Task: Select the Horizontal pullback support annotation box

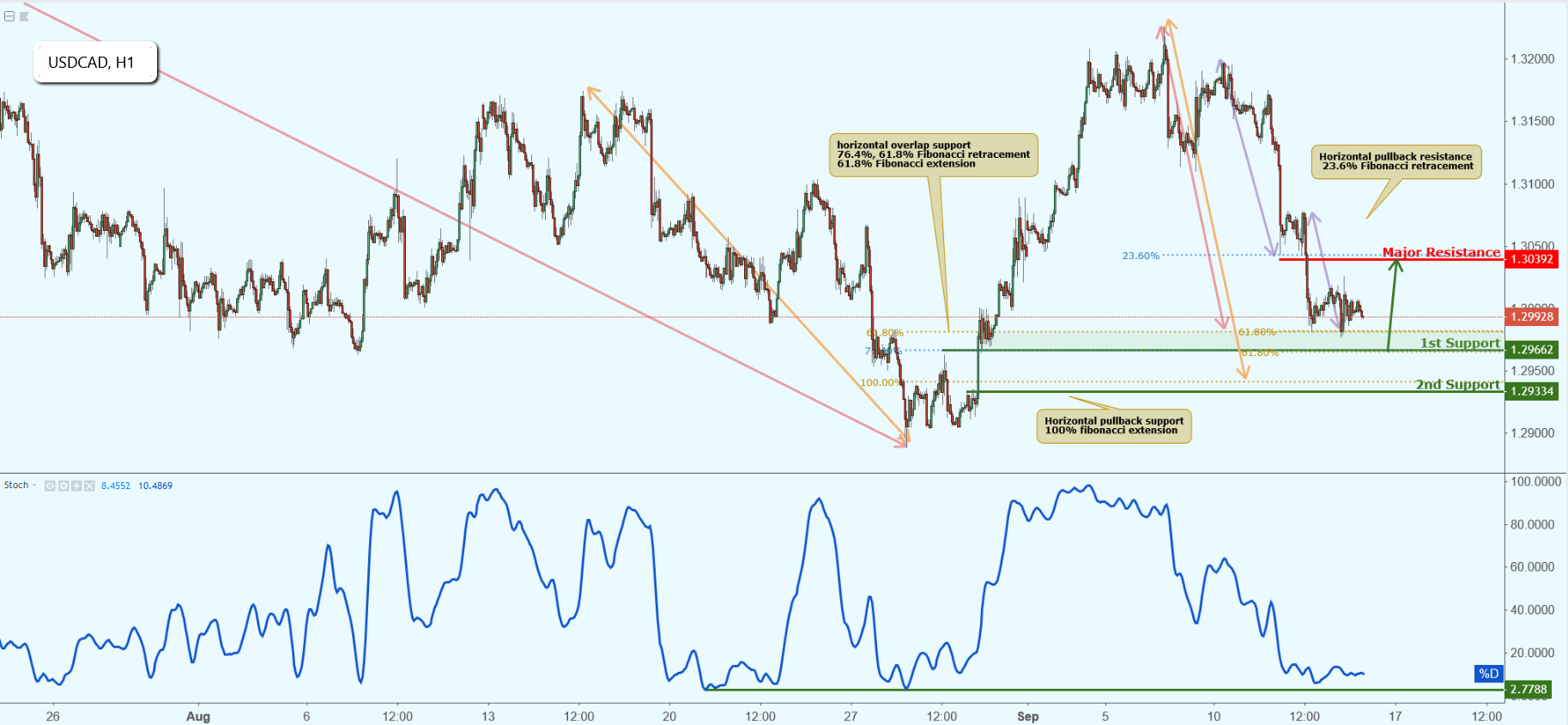Action: 1114,426
